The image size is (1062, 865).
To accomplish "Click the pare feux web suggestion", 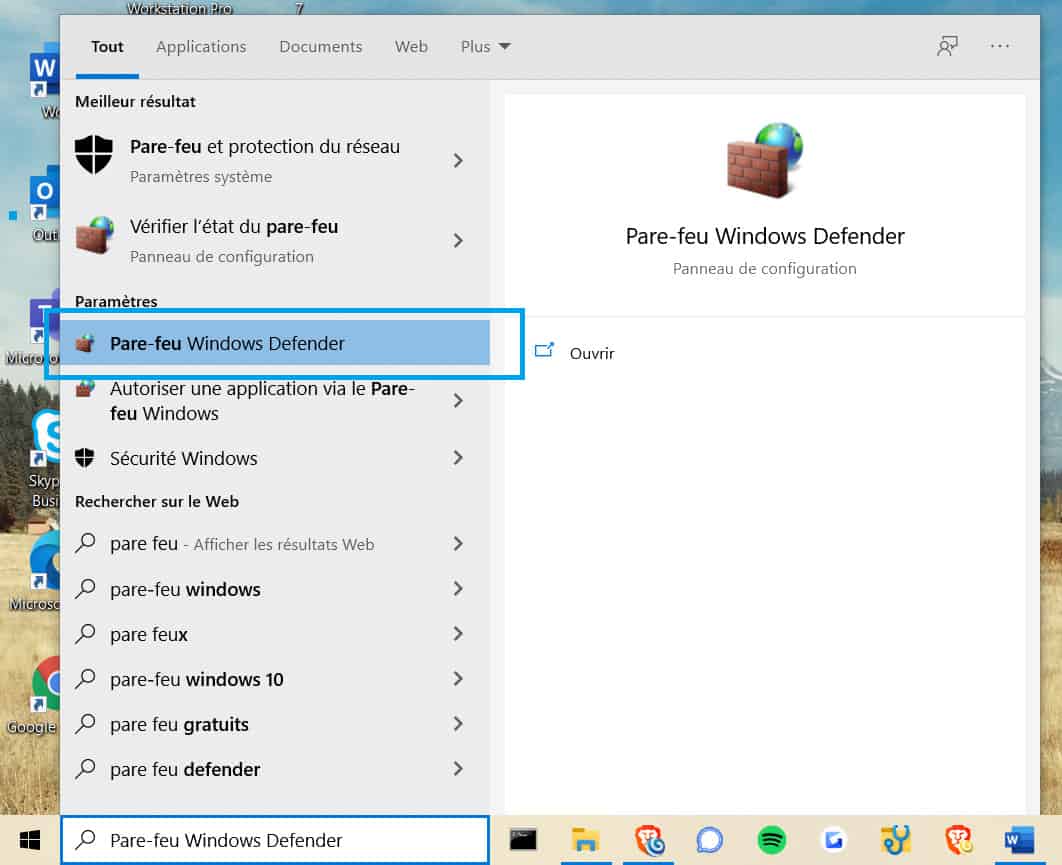I will [x=275, y=634].
